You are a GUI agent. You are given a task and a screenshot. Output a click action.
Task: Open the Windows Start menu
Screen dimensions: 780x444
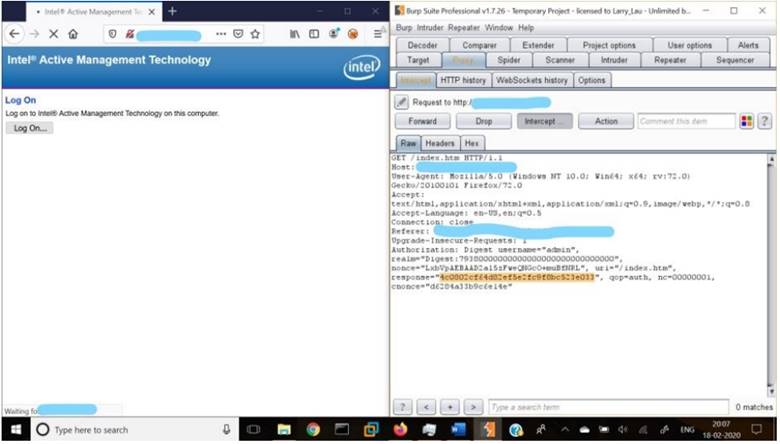point(15,430)
